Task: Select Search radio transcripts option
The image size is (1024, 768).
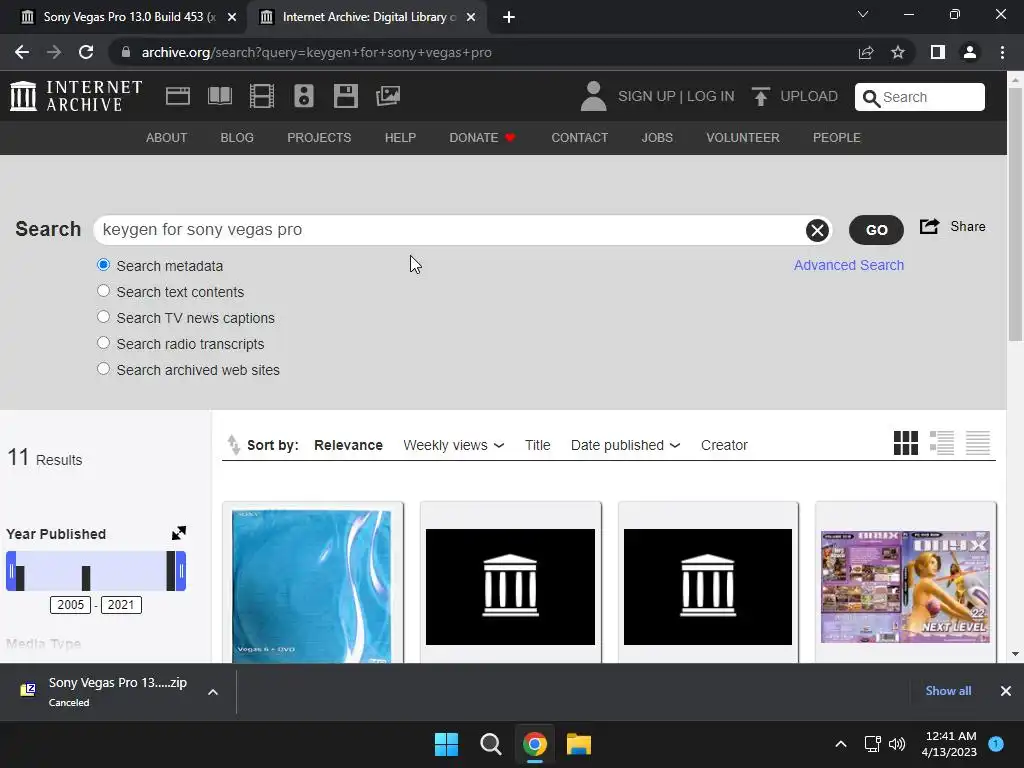Action: pos(103,343)
